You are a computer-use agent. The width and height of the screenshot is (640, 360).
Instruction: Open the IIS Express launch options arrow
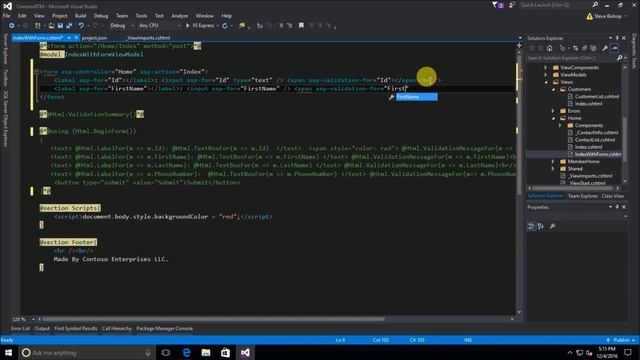tap(218, 26)
